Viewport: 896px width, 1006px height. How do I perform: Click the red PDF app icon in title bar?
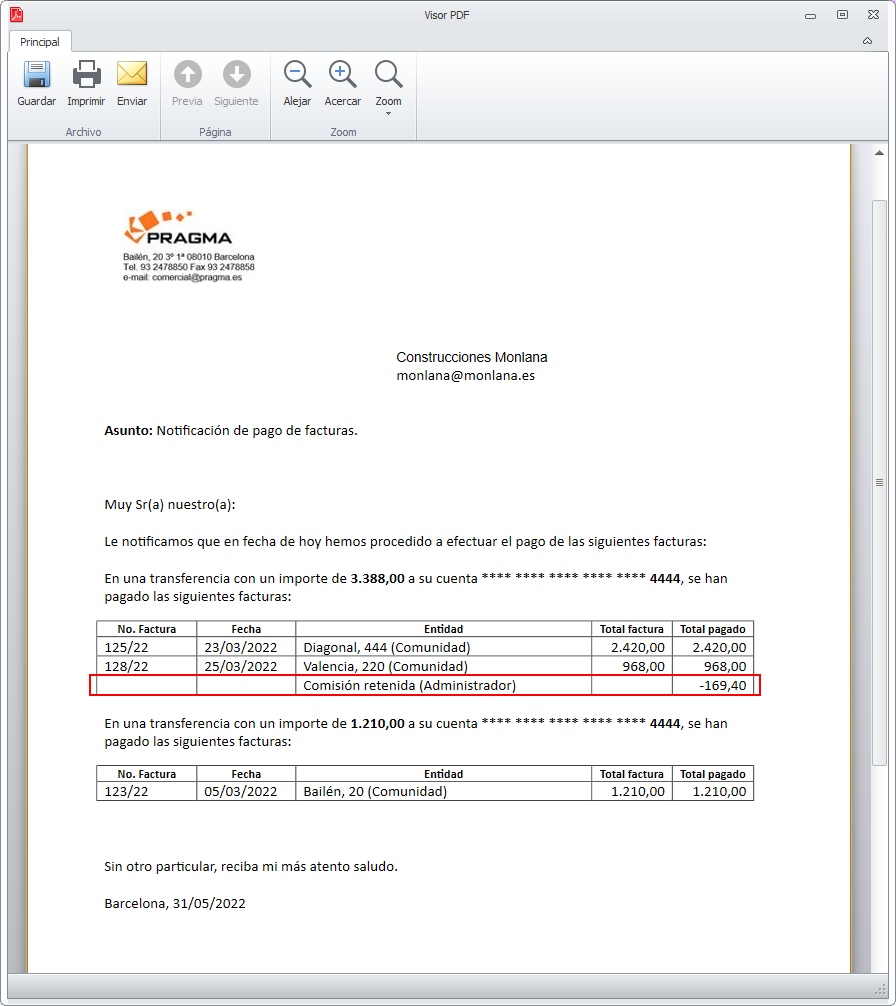[x=17, y=15]
